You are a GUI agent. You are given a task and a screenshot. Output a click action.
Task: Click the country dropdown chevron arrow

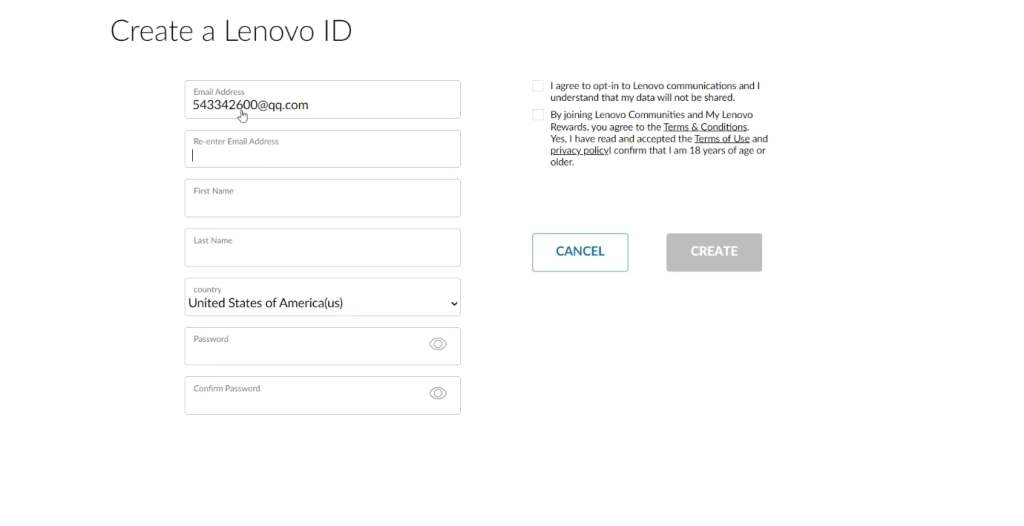coord(454,304)
